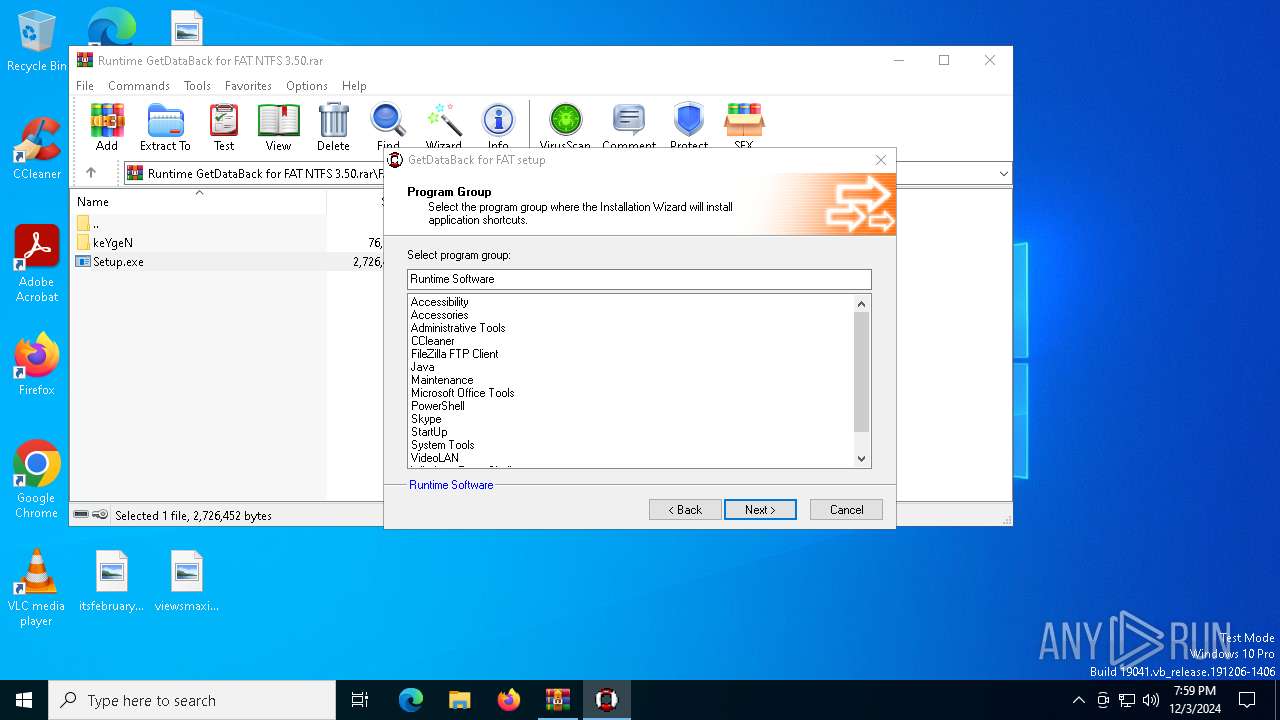The width and height of the screenshot is (1280, 720).
Task: Click the Edge icon in the taskbar
Action: 411,700
